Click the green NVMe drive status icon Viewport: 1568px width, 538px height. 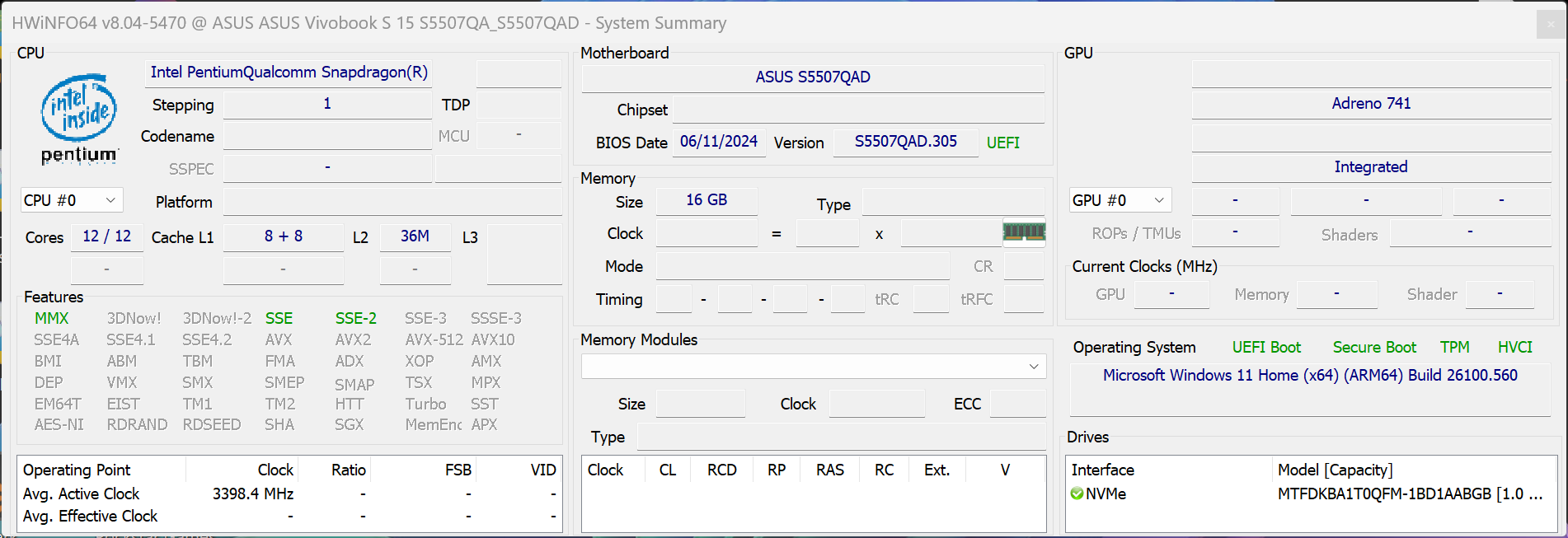click(x=1077, y=494)
